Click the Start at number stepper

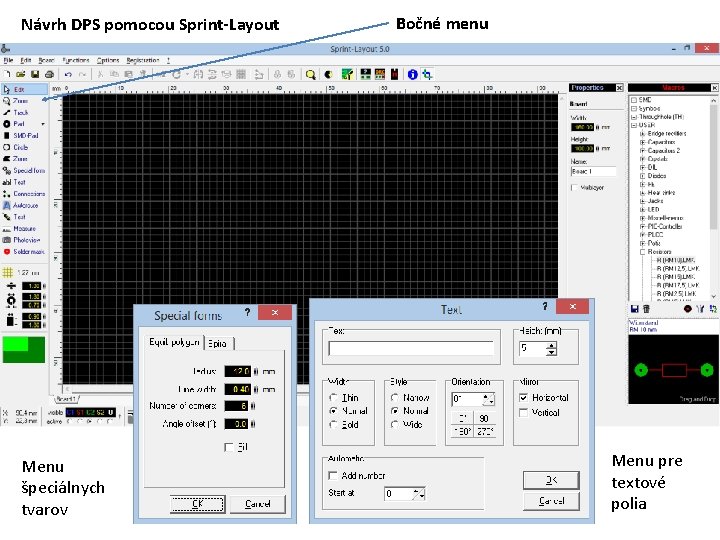(x=419, y=494)
